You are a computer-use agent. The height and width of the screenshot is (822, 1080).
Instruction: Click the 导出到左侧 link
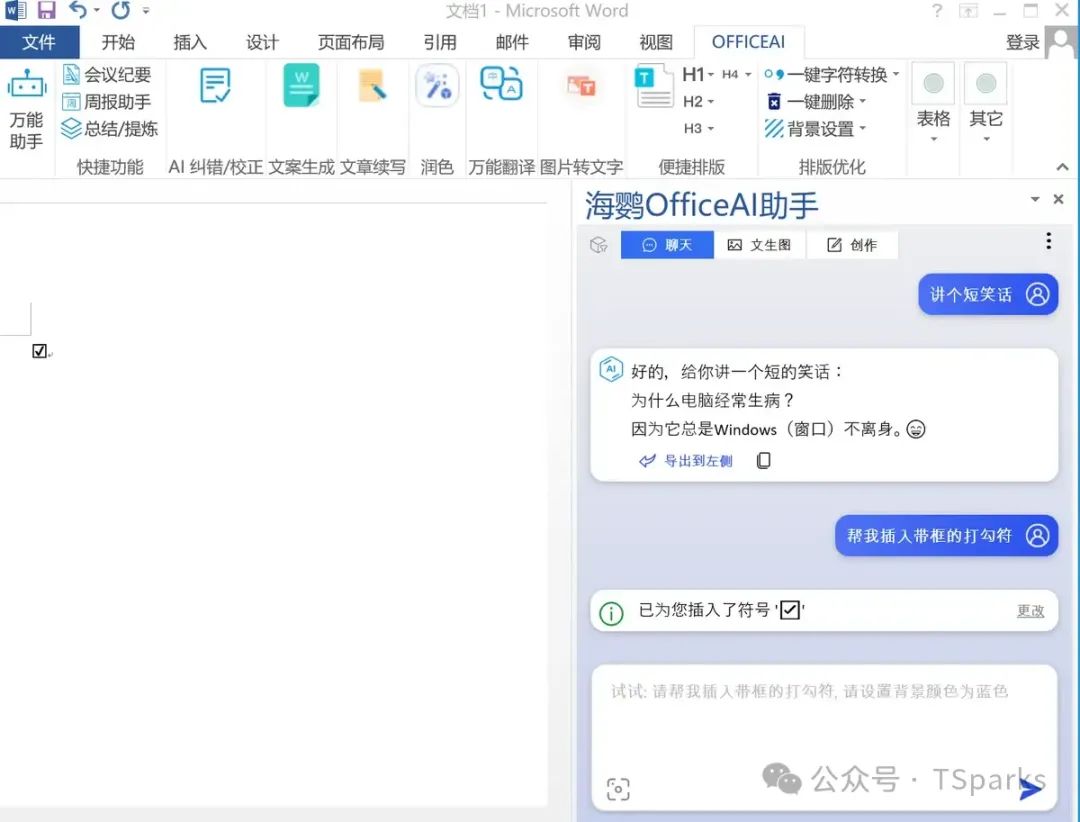[687, 460]
